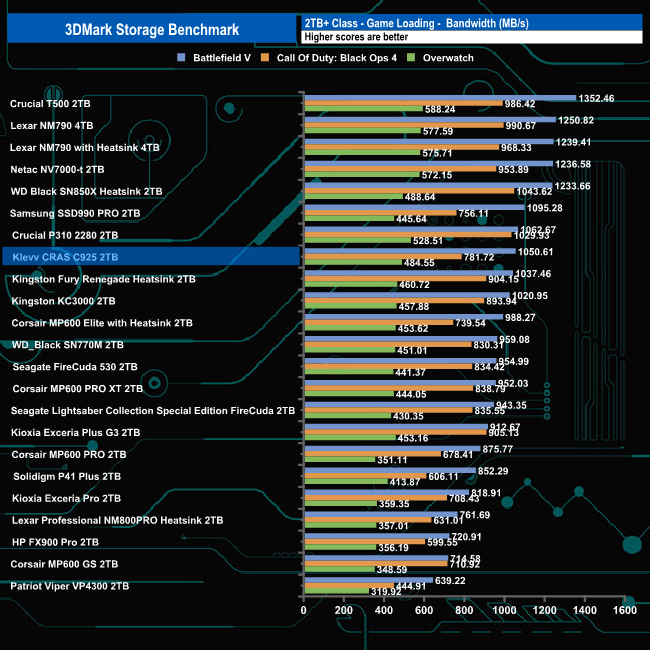This screenshot has width=650, height=650.
Task: Select the 852.29 Solidigm P41 Plus value
Action: (493, 471)
